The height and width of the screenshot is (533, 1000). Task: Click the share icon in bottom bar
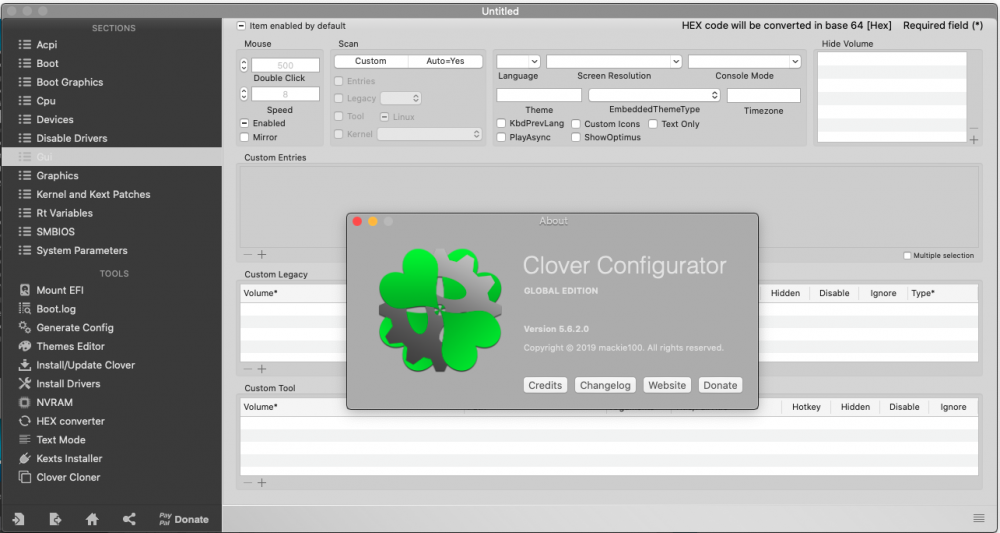(129, 519)
